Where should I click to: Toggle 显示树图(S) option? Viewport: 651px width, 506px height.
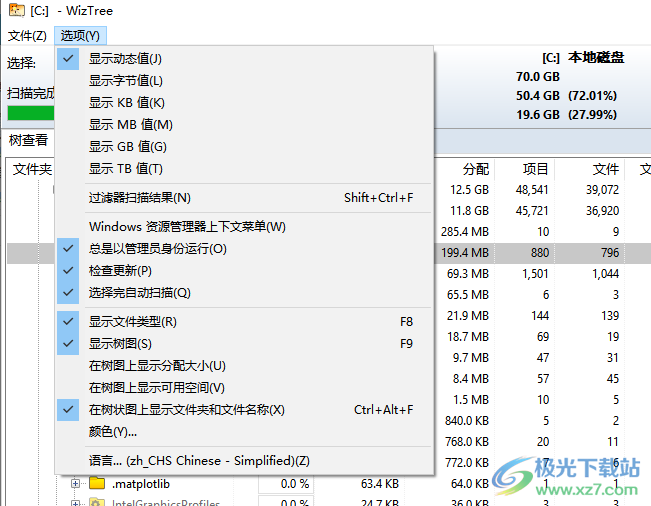(245, 344)
